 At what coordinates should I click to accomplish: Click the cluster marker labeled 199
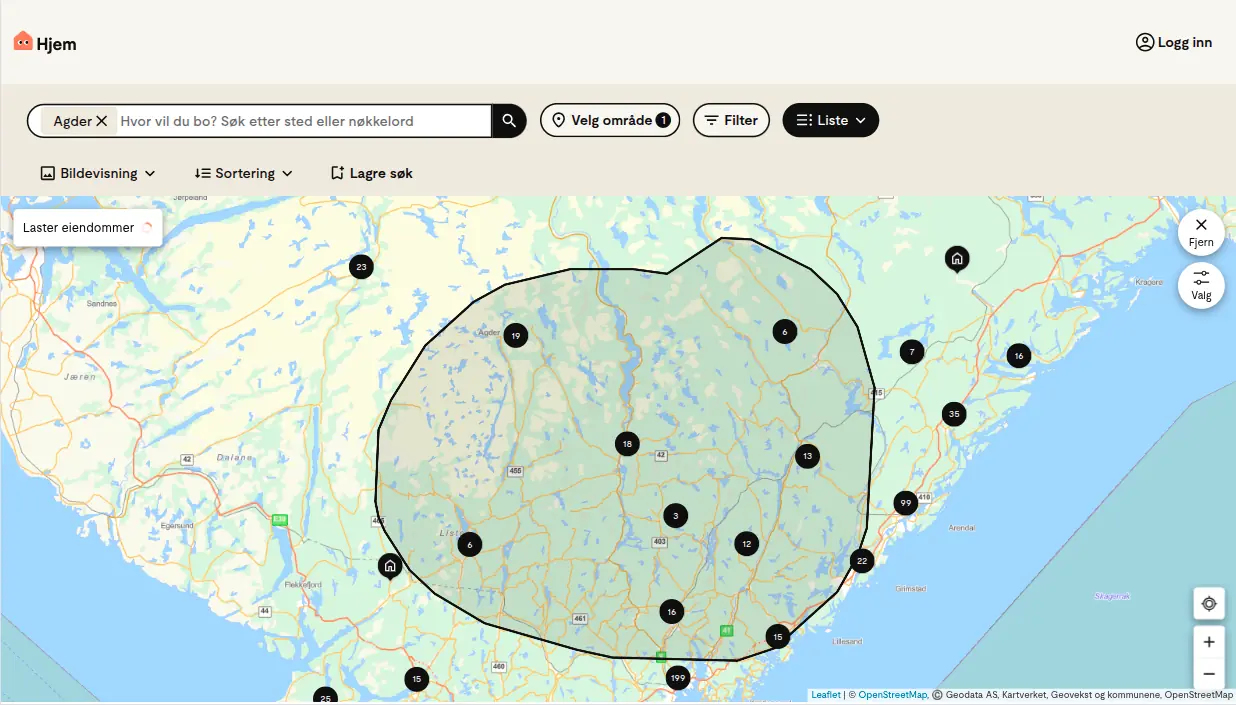tap(677, 677)
